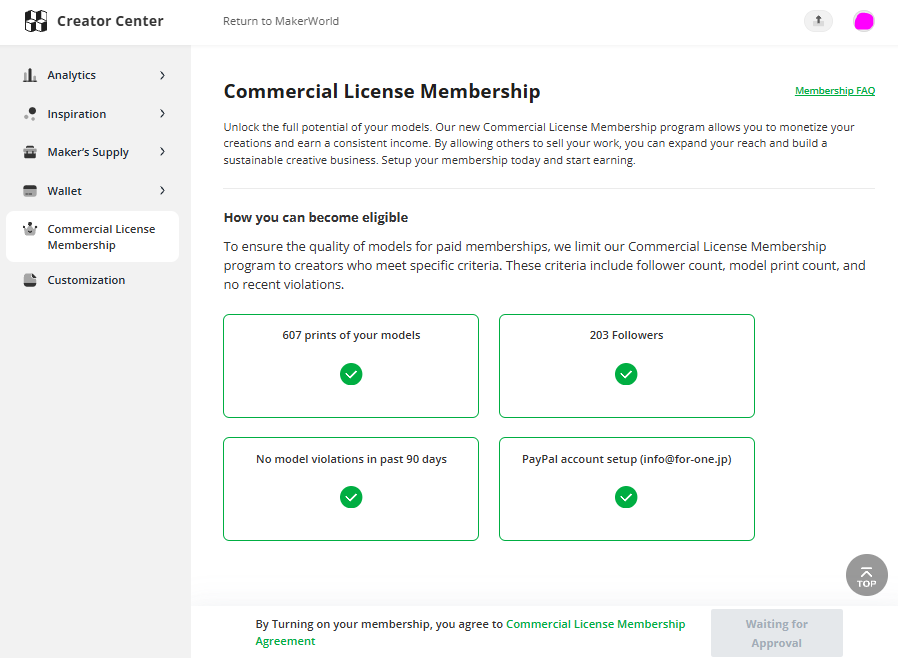Viewport: 898px width, 658px height.
Task: Expand the Inspiration section chevron
Action: coord(163,113)
